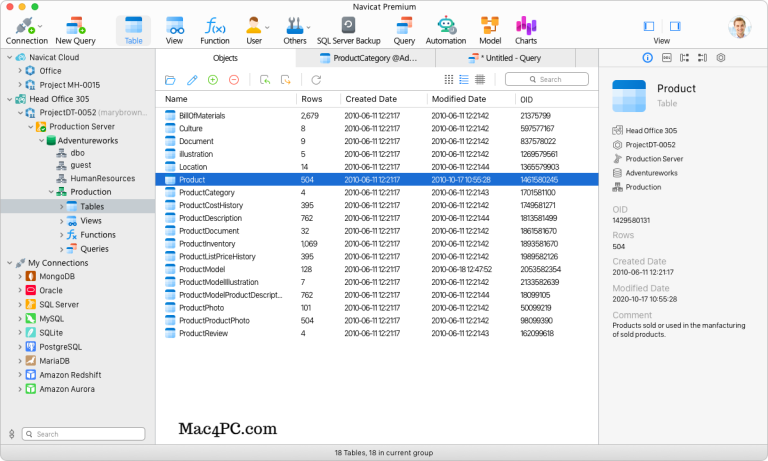768x461 pixels.
Task: Refresh the objects list
Action: (x=316, y=79)
